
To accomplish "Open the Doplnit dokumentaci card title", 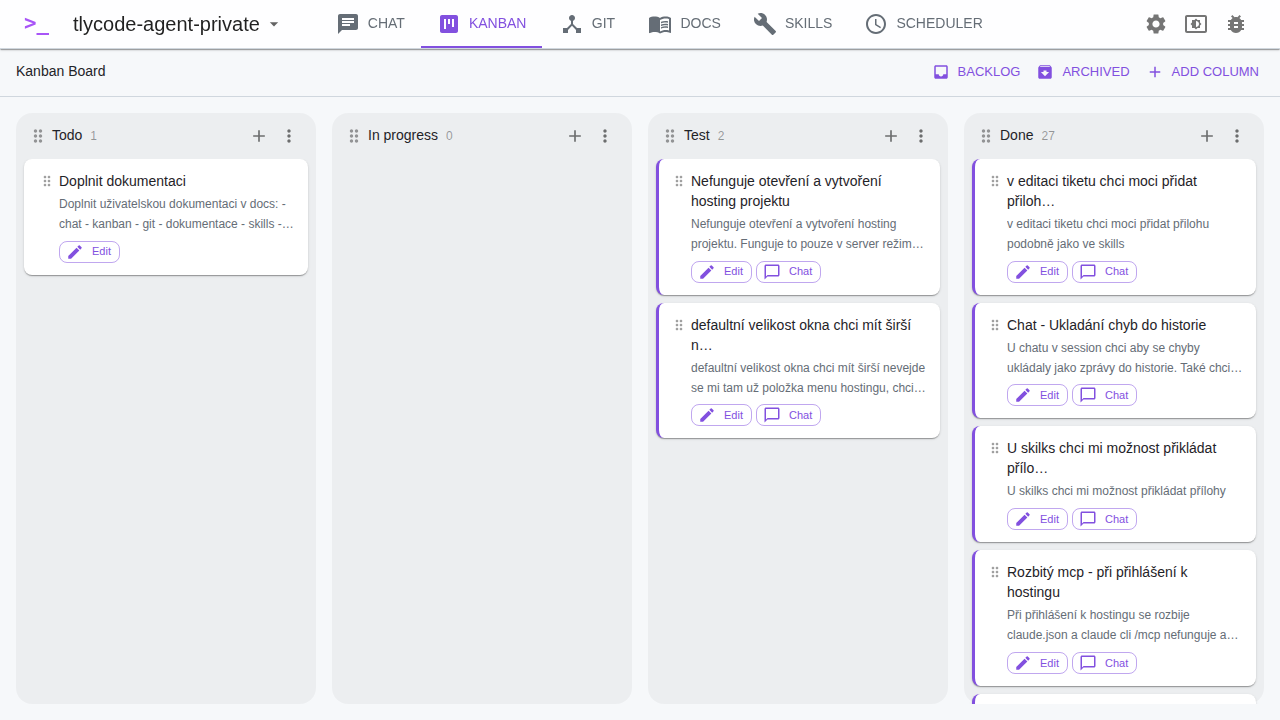I will [122, 181].
